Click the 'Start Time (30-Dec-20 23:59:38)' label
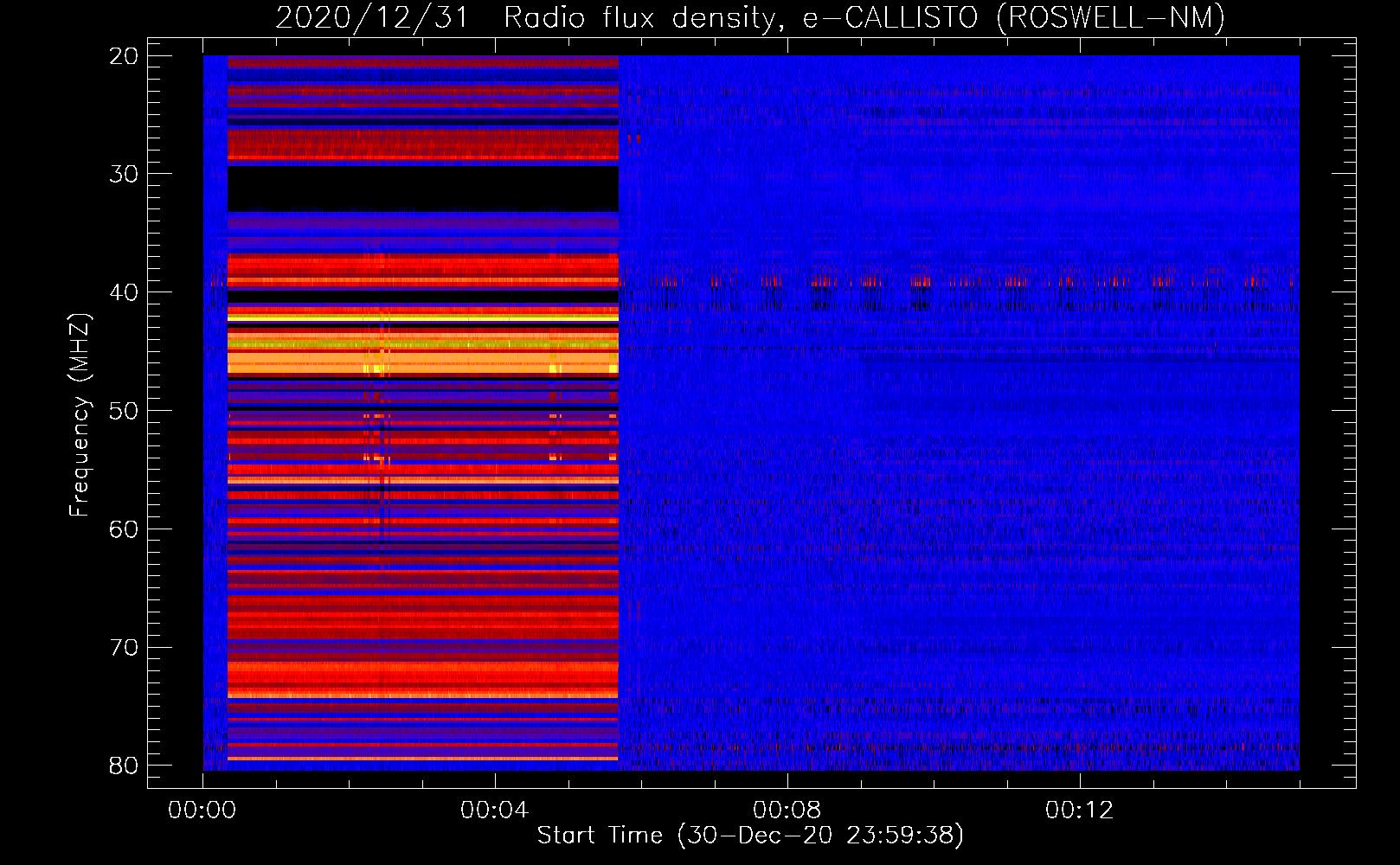 point(750,836)
